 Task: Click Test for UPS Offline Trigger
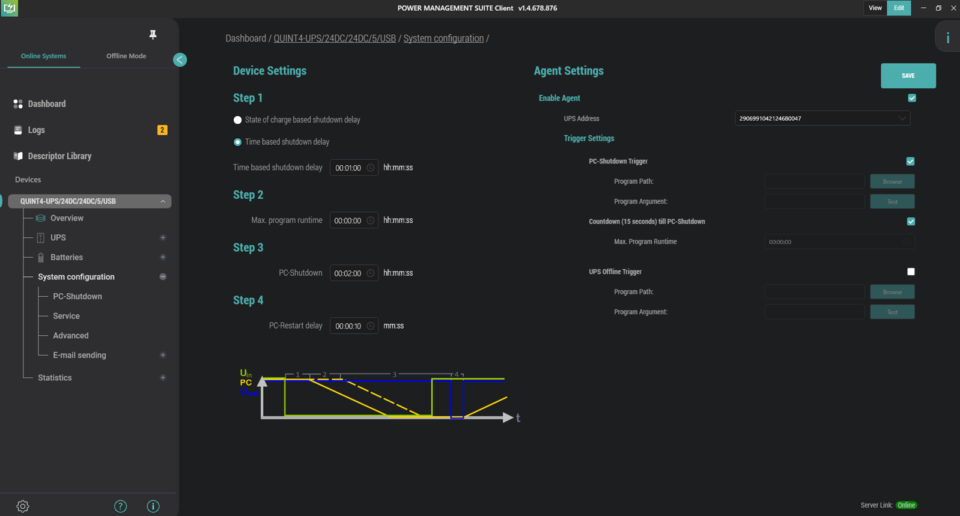pos(892,312)
